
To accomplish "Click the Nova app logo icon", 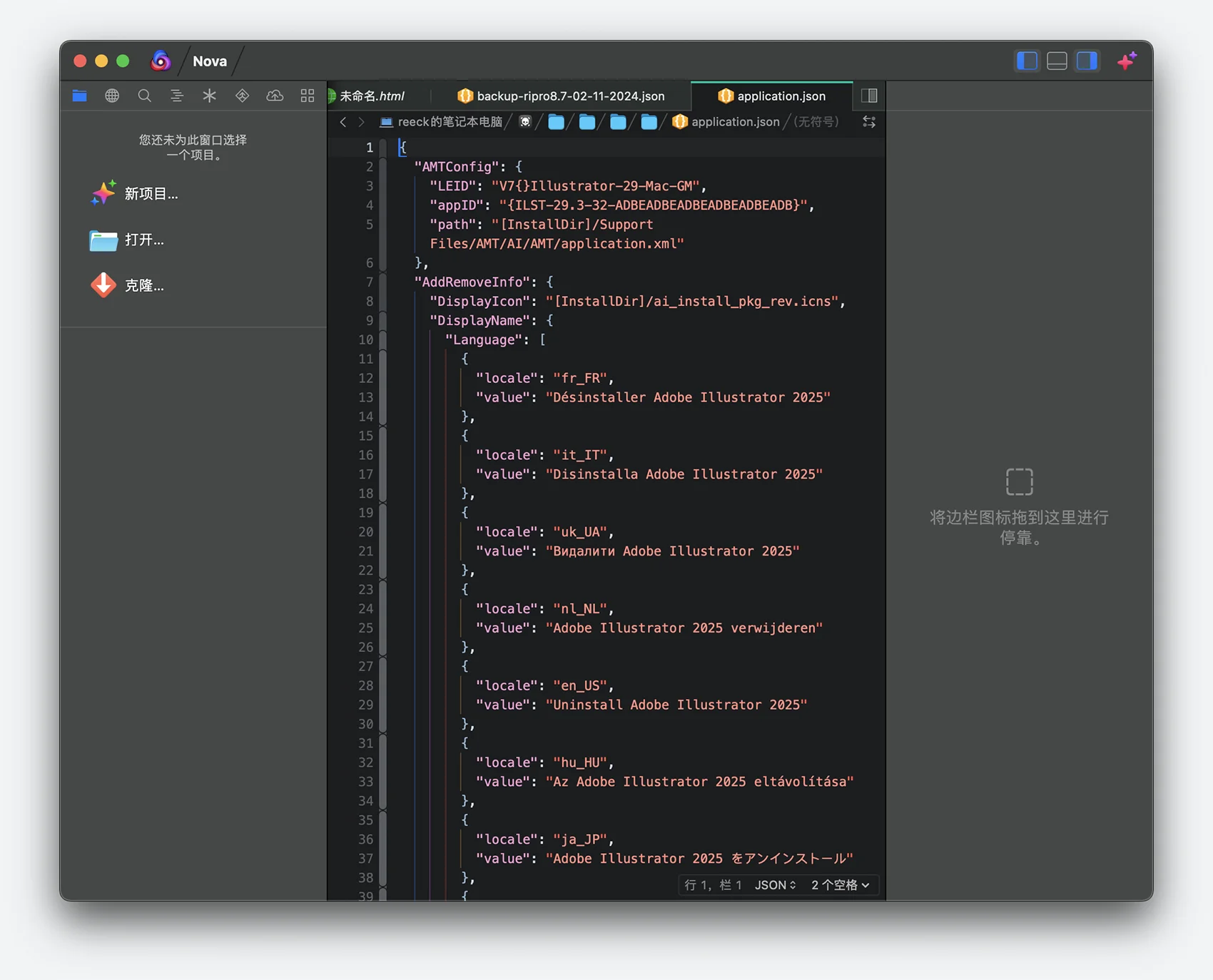I will [161, 61].
